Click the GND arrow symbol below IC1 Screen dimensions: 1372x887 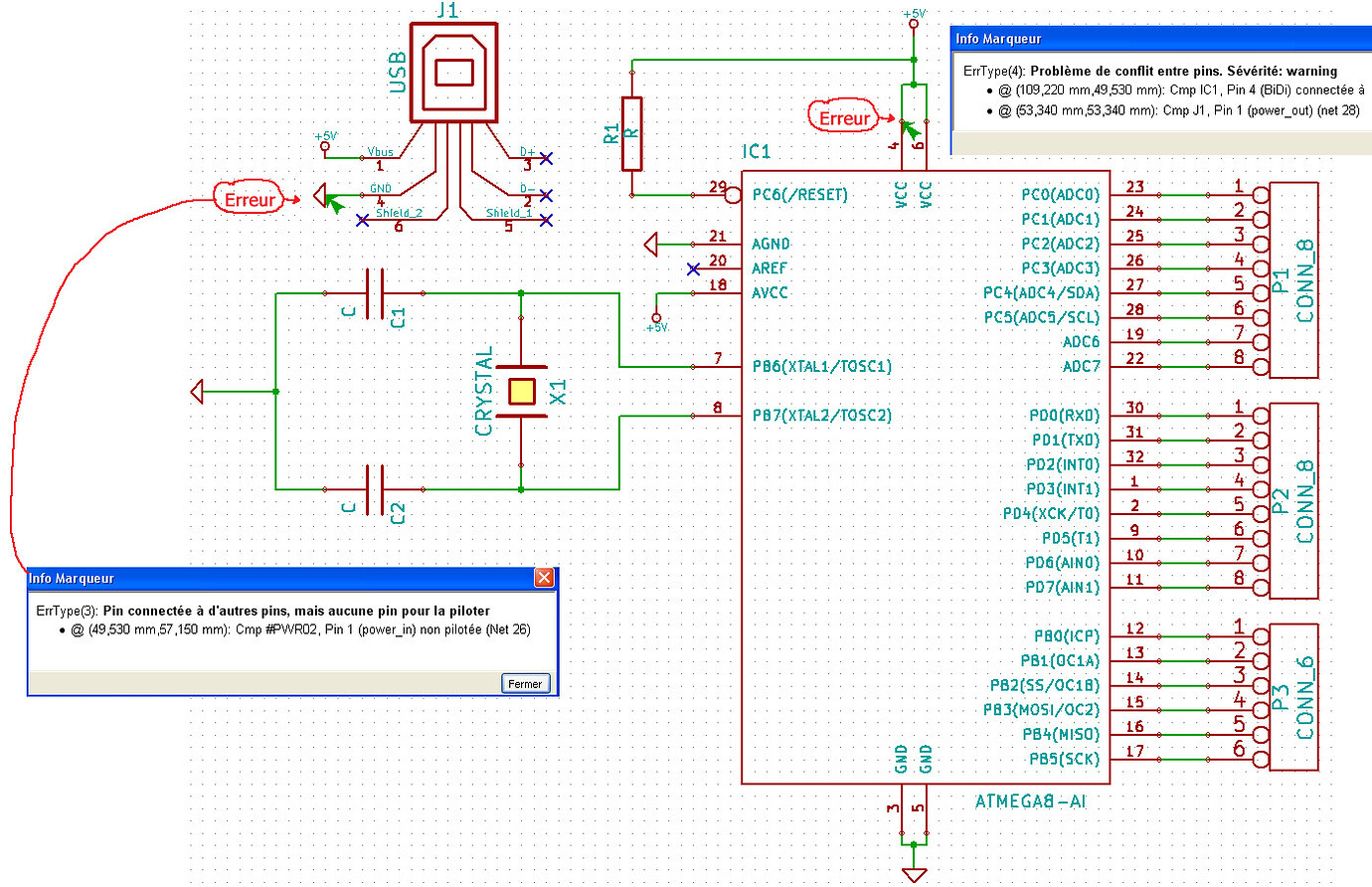click(912, 873)
